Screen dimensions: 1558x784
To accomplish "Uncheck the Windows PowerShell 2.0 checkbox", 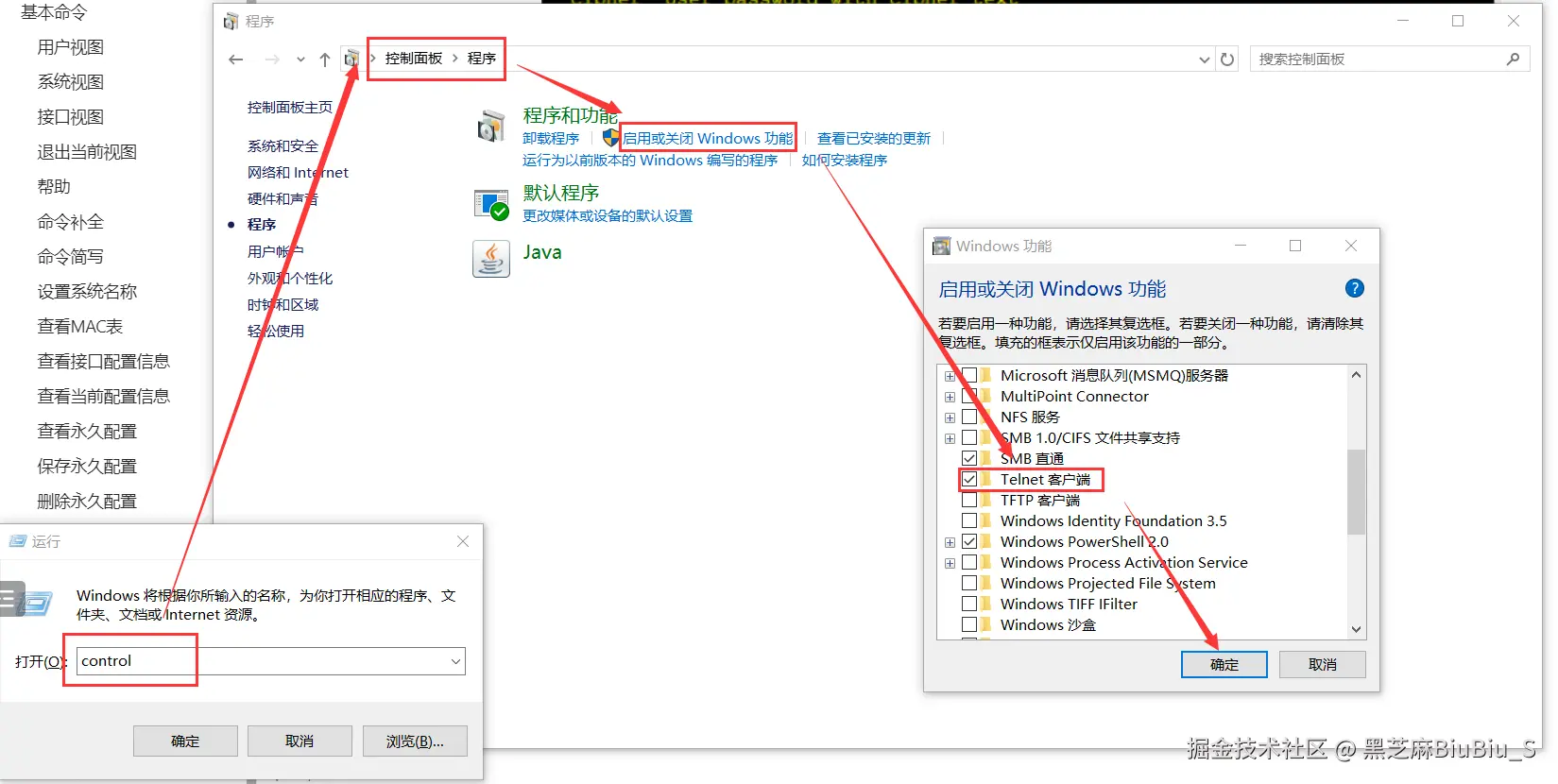I will point(969,541).
